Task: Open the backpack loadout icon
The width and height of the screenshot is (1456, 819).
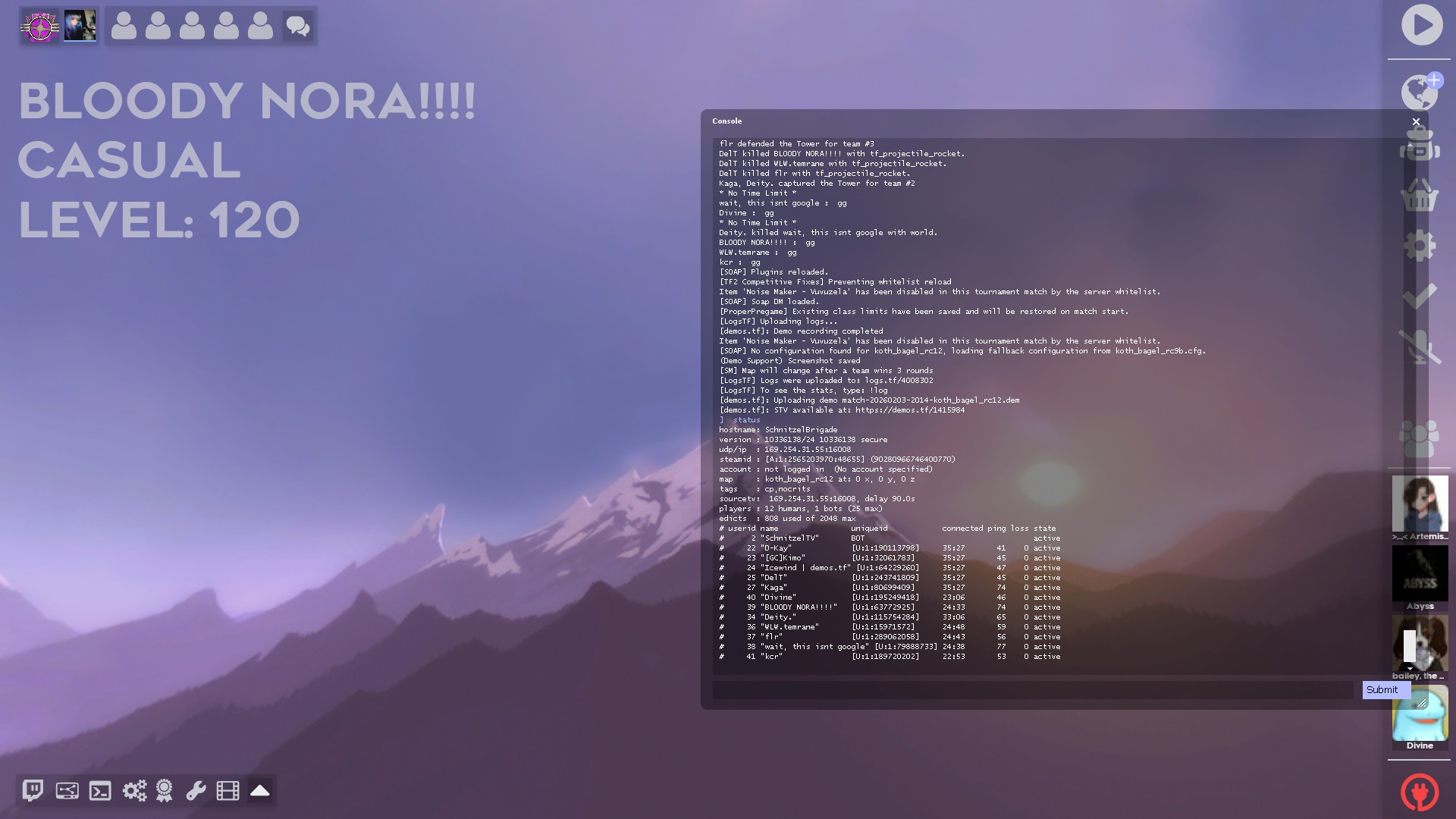Action: pyautogui.click(x=1420, y=144)
